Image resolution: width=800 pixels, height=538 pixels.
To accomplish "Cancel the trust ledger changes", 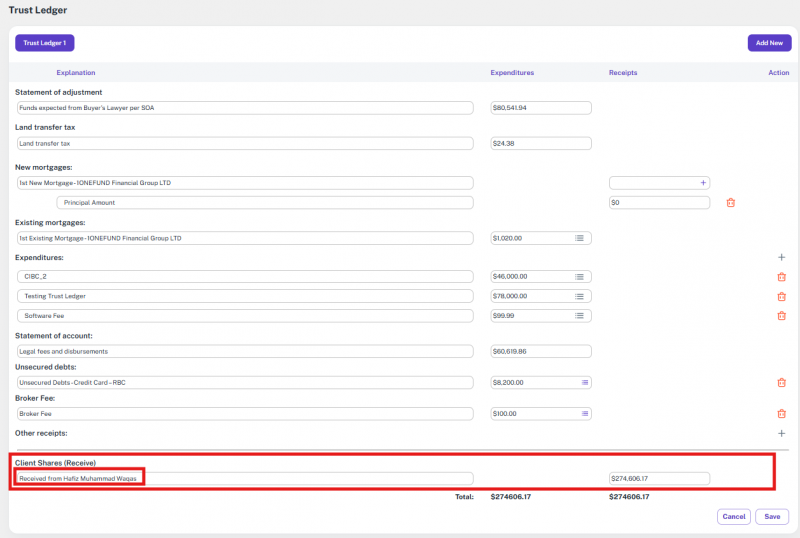I will (733, 517).
